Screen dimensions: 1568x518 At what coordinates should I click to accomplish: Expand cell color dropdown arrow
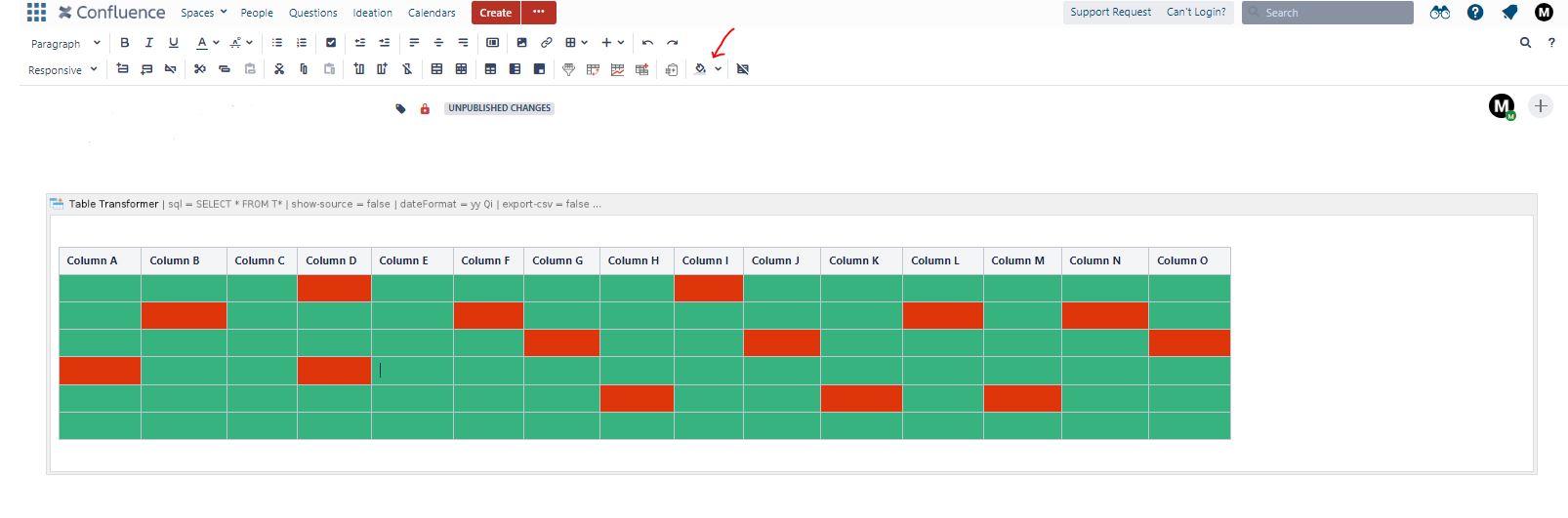pos(719,69)
